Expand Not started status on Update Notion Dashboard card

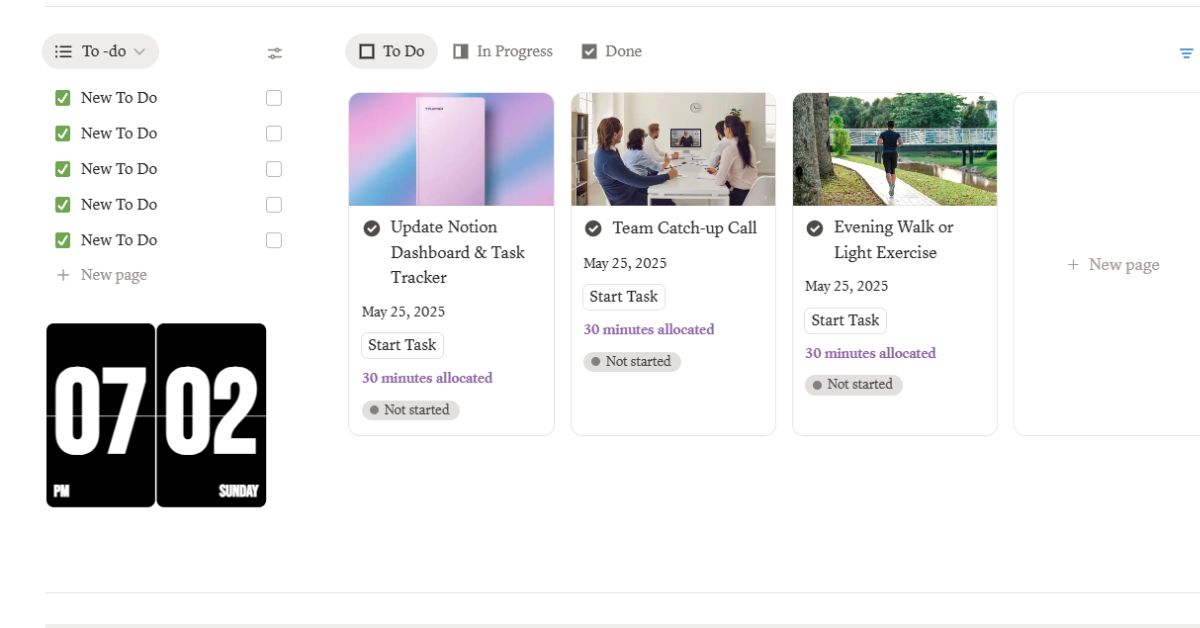410,409
